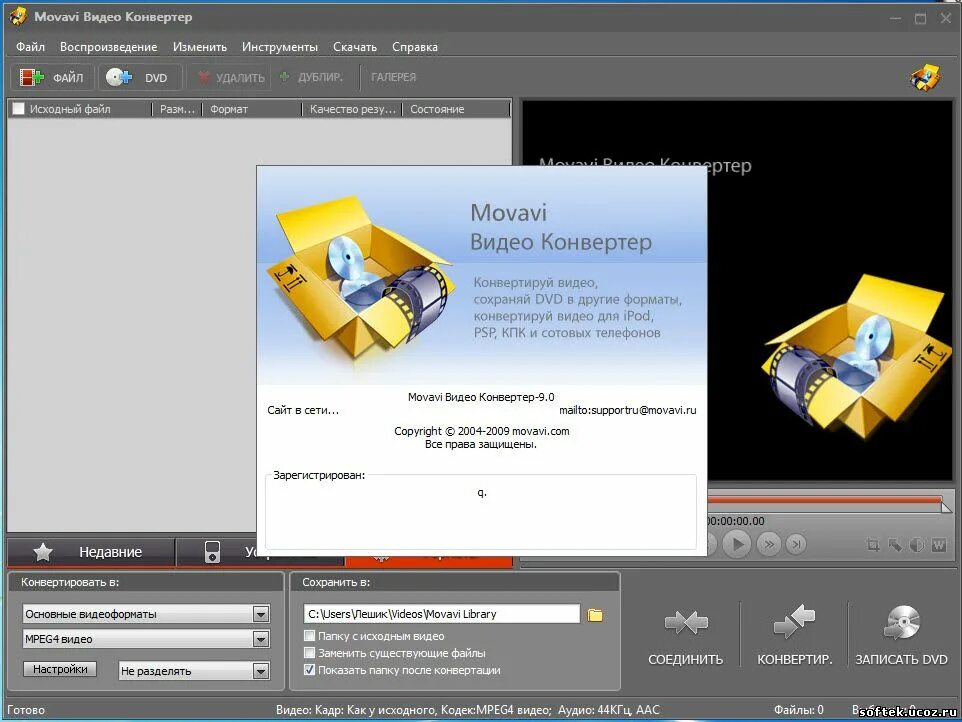Image resolution: width=962 pixels, height=722 pixels.
Task: Browse output folder with yellow folder icon
Action: coord(595,615)
